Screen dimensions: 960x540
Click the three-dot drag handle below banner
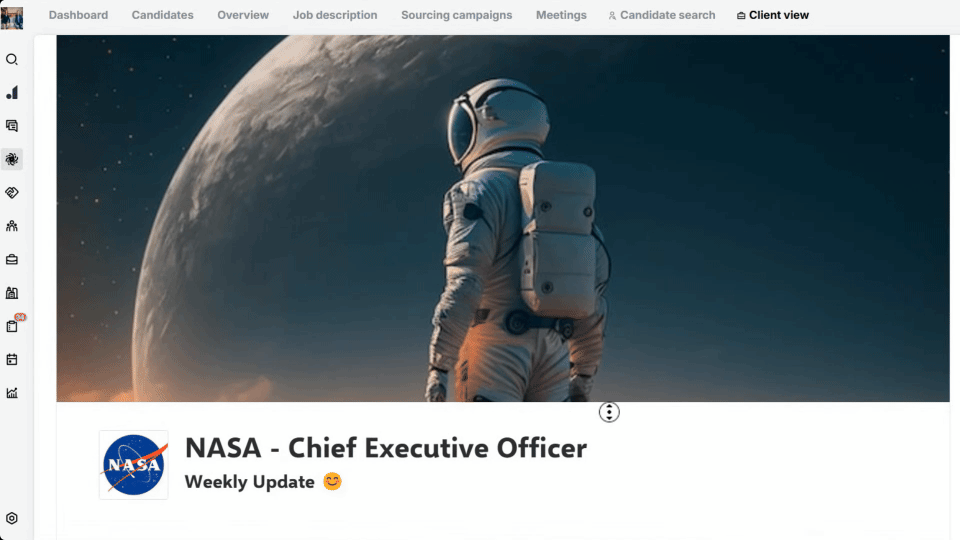pyautogui.click(x=609, y=412)
